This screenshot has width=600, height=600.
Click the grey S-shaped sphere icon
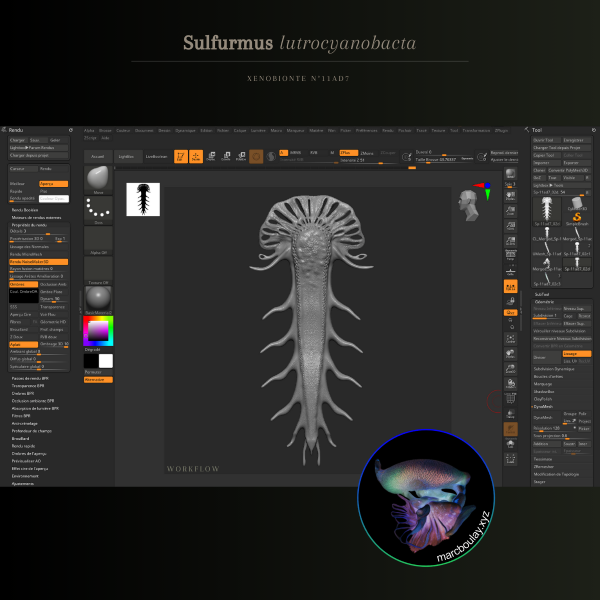(271, 157)
